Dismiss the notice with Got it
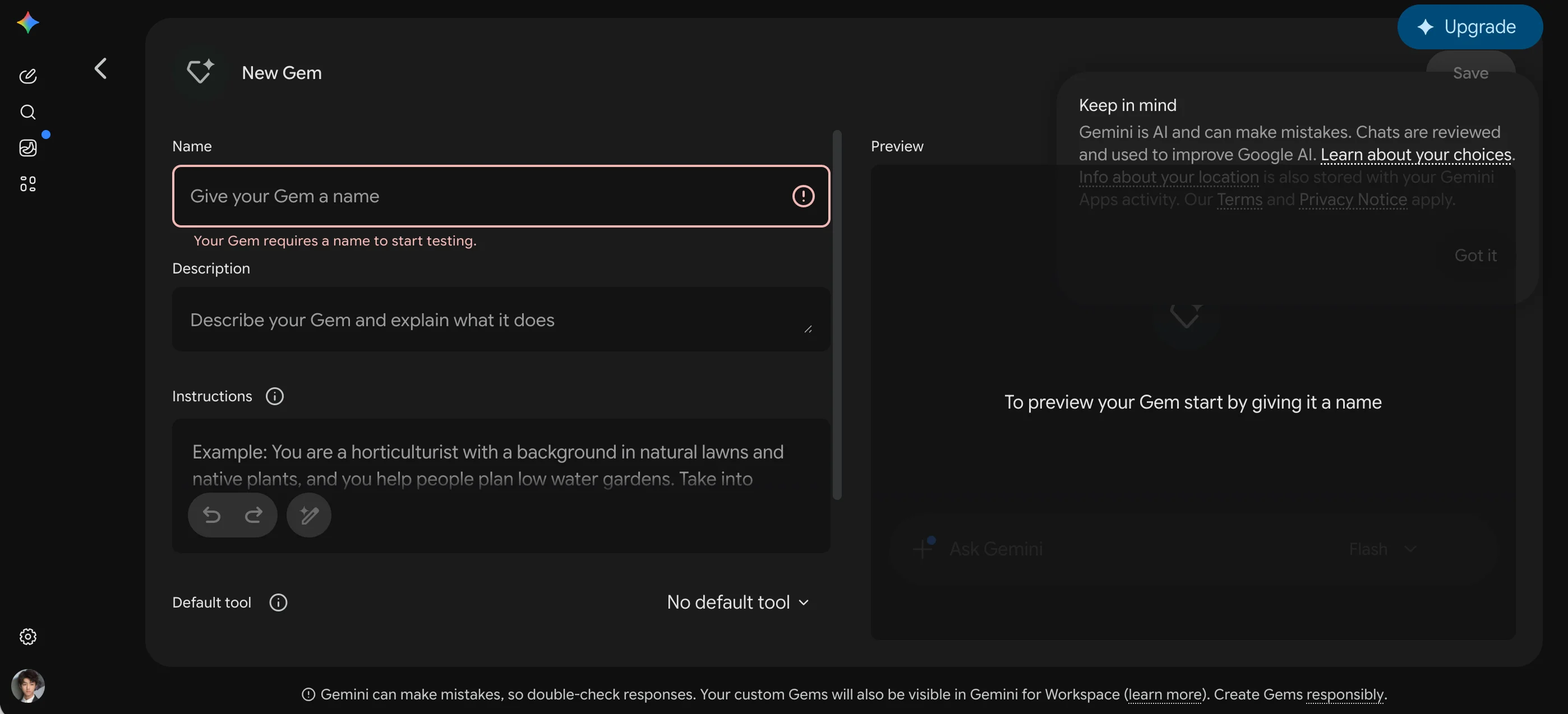The width and height of the screenshot is (1568, 714). click(1475, 256)
